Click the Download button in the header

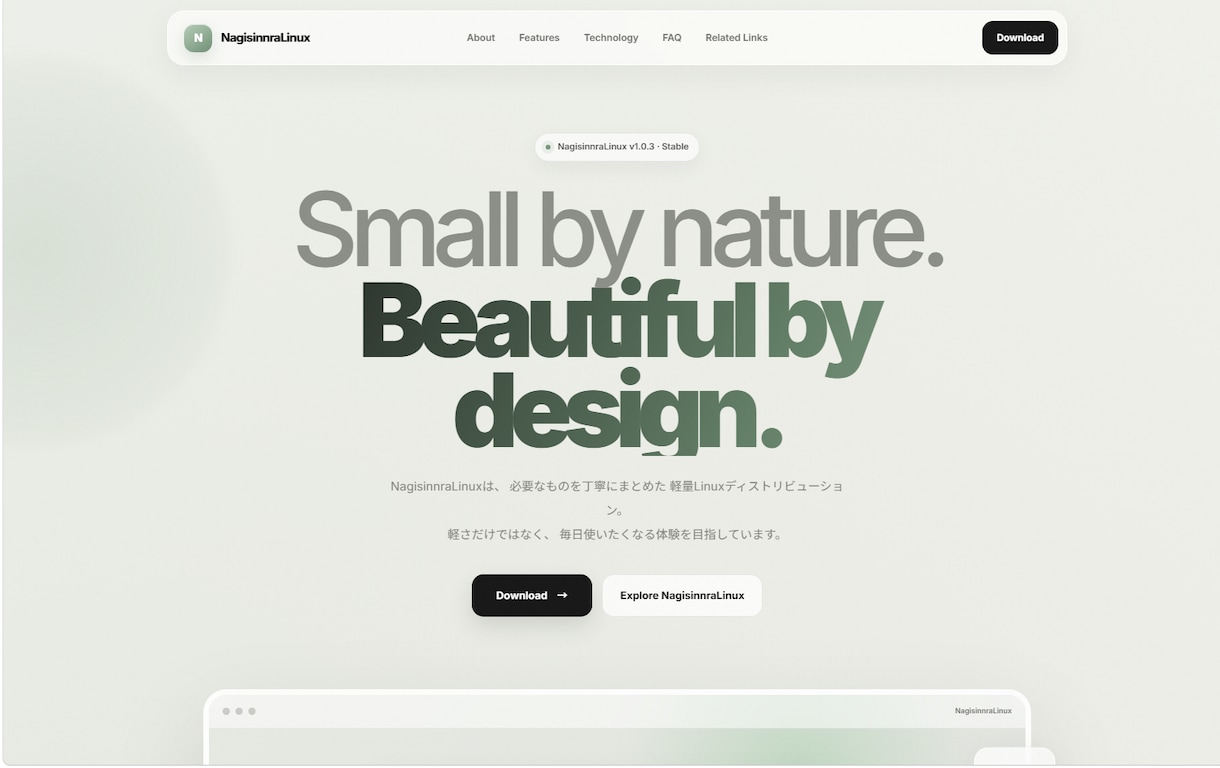coord(1020,38)
